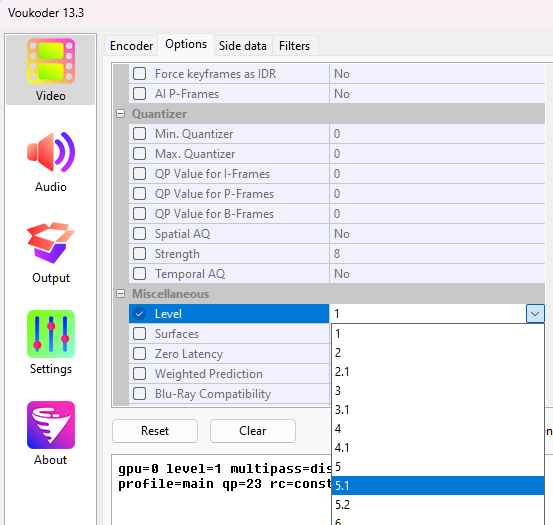The image size is (553, 525).
Task: Uncheck the Level option checkbox
Action: pyautogui.click(x=140, y=314)
